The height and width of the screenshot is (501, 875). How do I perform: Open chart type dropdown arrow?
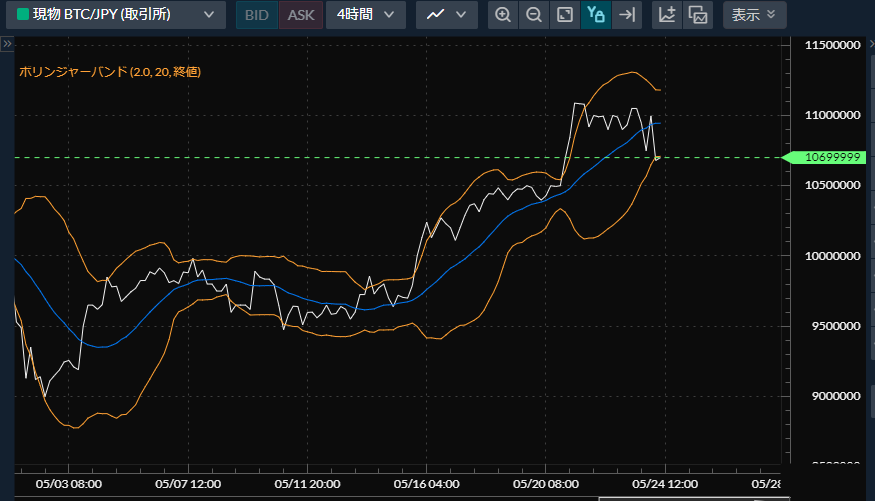(x=460, y=15)
